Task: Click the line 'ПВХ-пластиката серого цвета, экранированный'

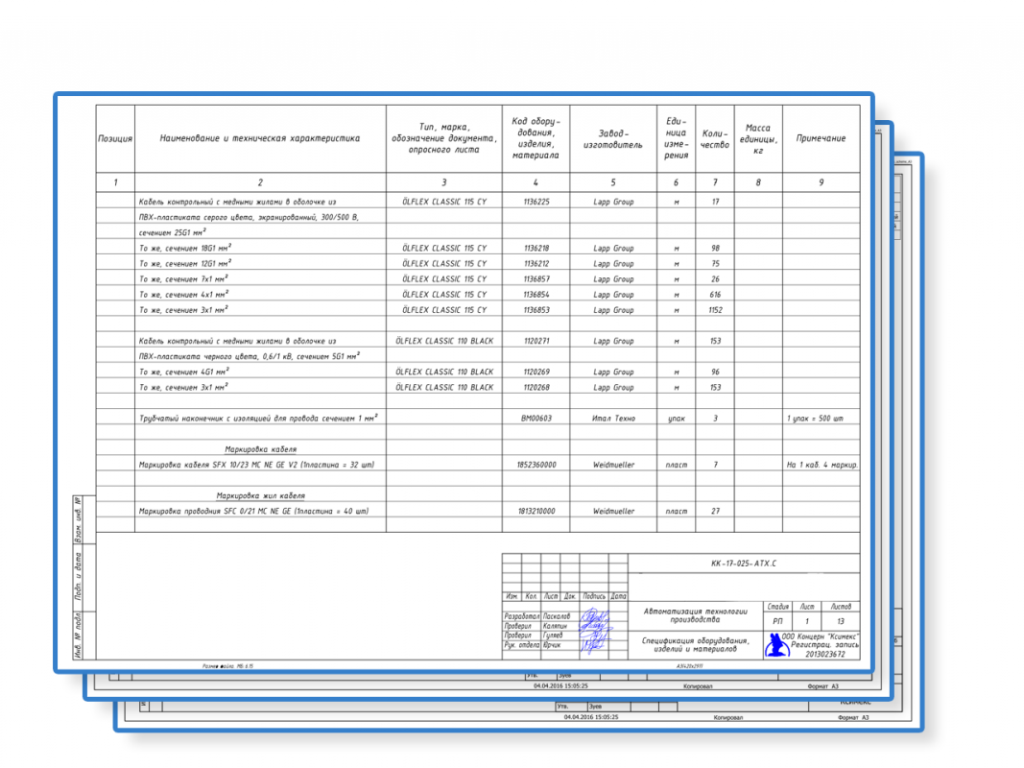Action: [x=248, y=217]
